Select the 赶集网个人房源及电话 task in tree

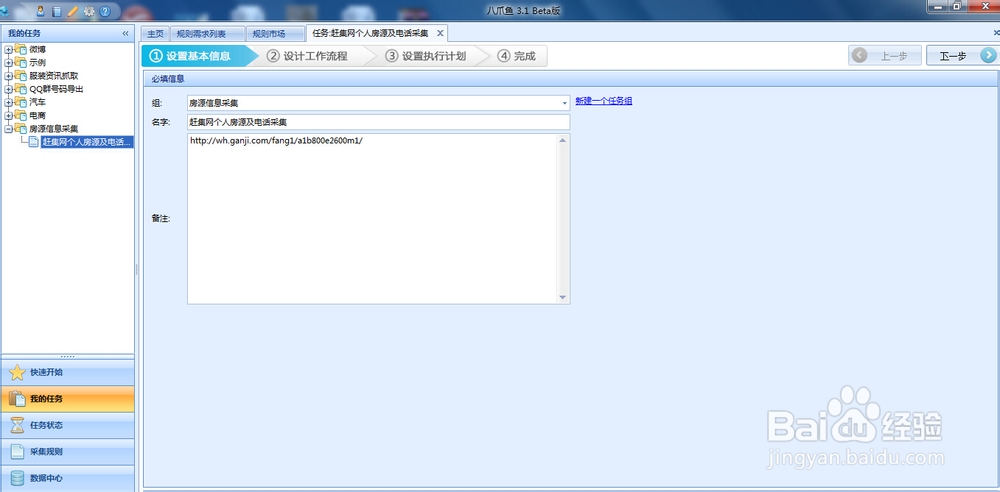pyautogui.click(x=87, y=142)
